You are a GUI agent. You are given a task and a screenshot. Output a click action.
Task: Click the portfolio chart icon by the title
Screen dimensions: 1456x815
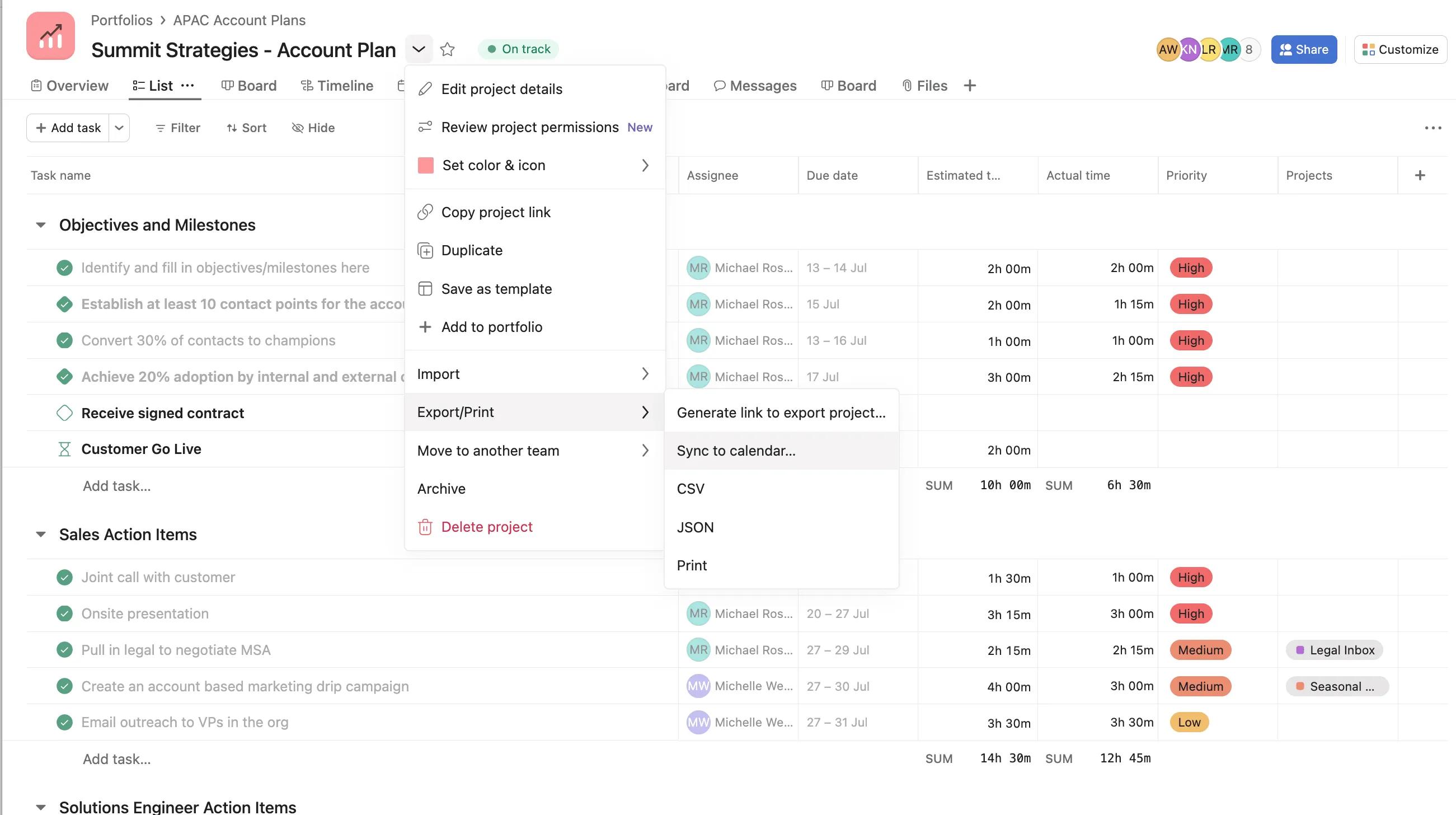(x=50, y=35)
